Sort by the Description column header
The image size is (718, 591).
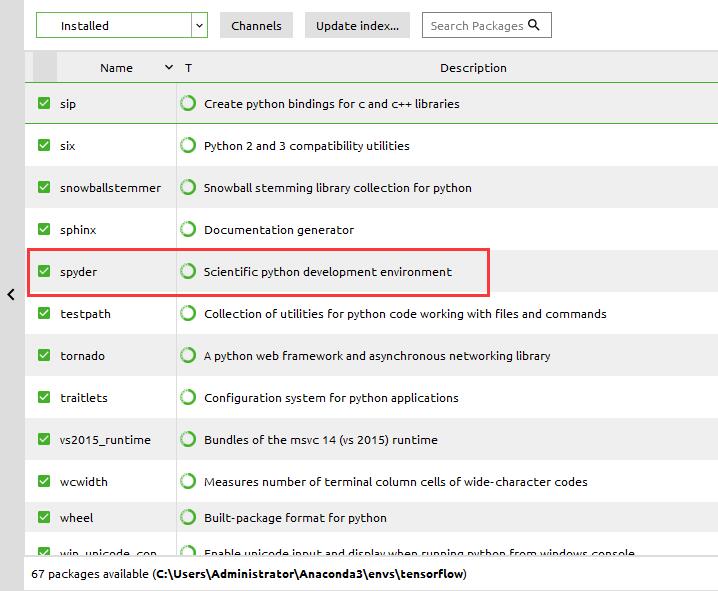pyautogui.click(x=473, y=68)
